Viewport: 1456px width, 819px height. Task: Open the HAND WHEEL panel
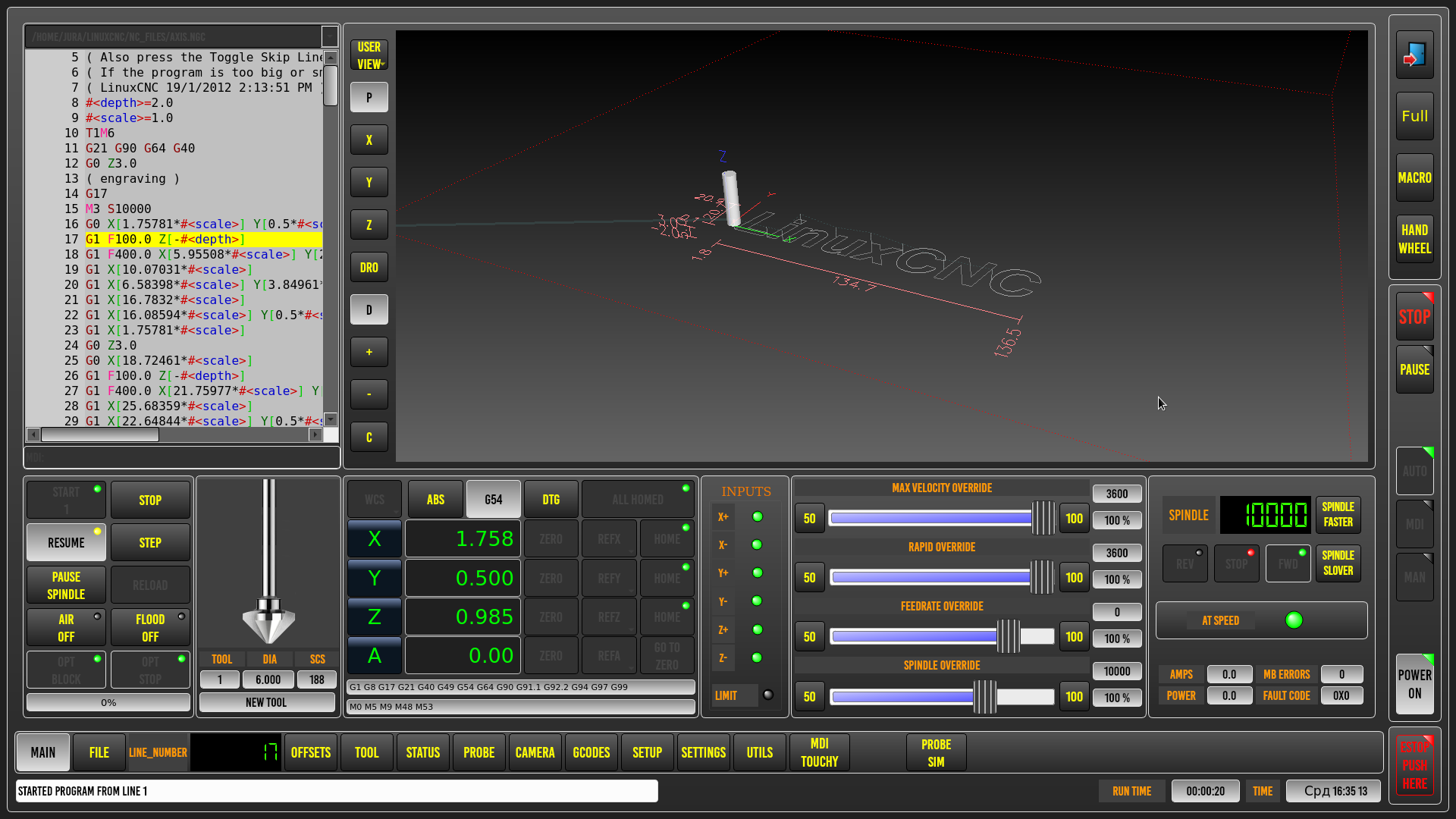click(1414, 239)
